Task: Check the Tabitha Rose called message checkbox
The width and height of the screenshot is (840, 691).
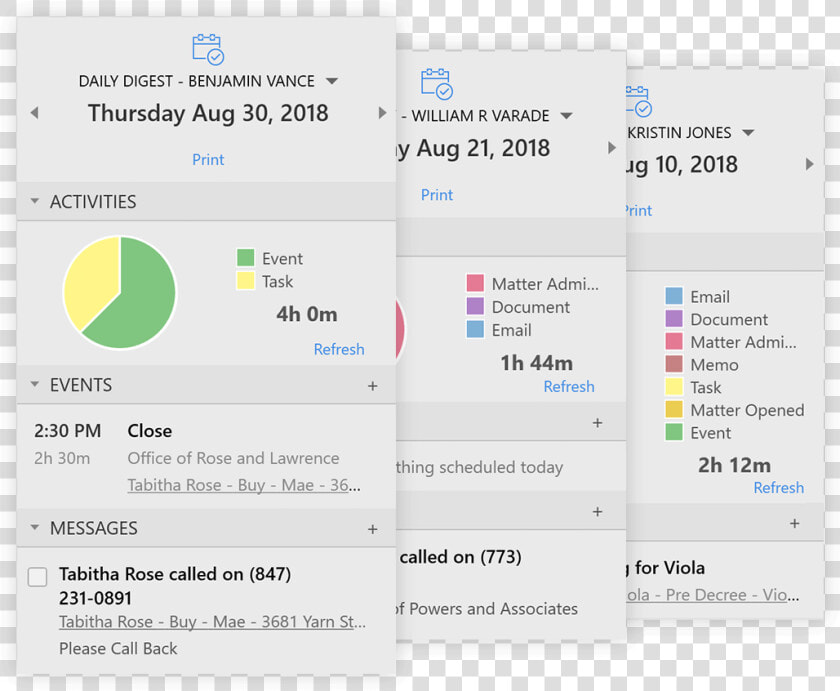Action: tap(38, 577)
